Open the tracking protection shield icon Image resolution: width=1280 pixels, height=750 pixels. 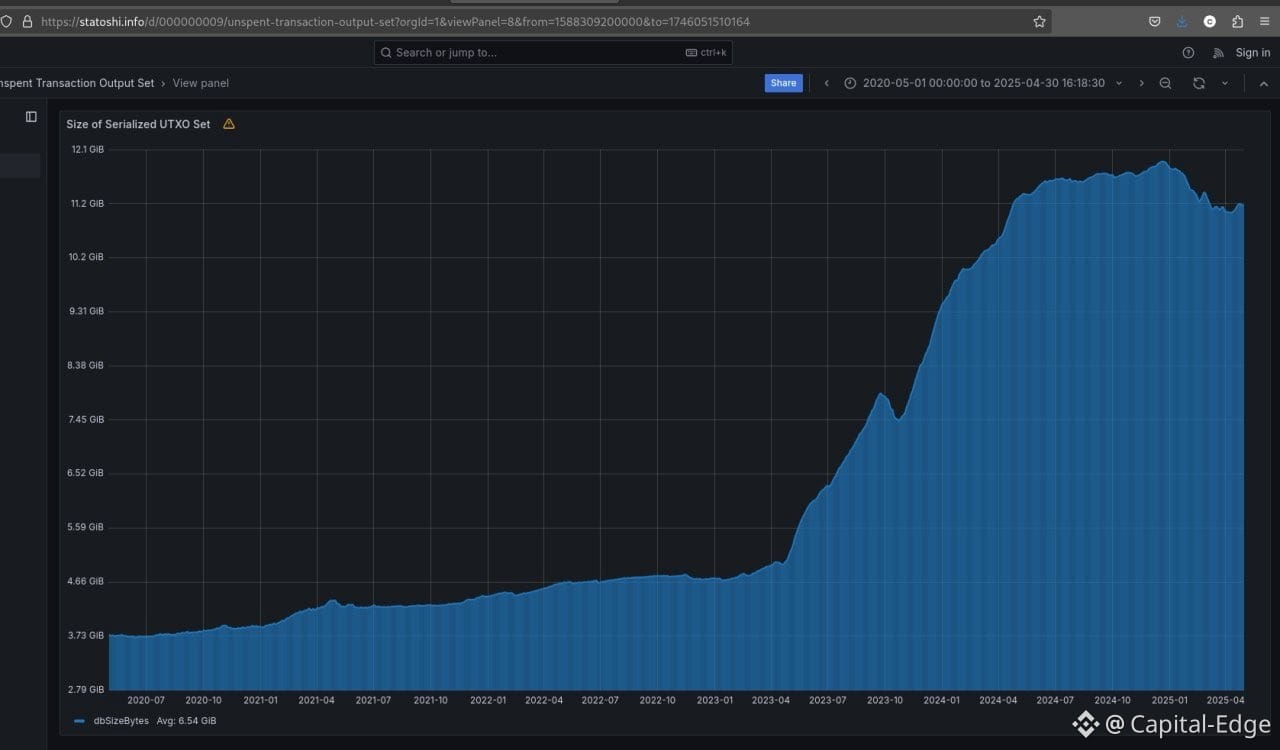(x=6, y=21)
